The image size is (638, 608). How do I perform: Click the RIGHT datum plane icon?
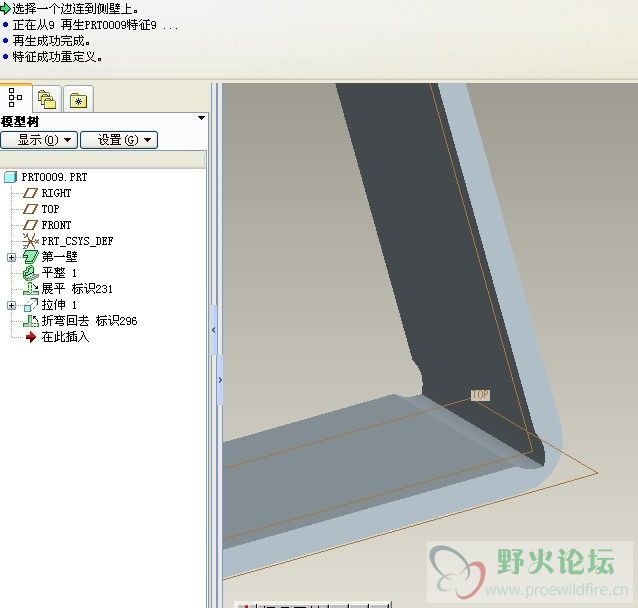pyautogui.click(x=31, y=193)
